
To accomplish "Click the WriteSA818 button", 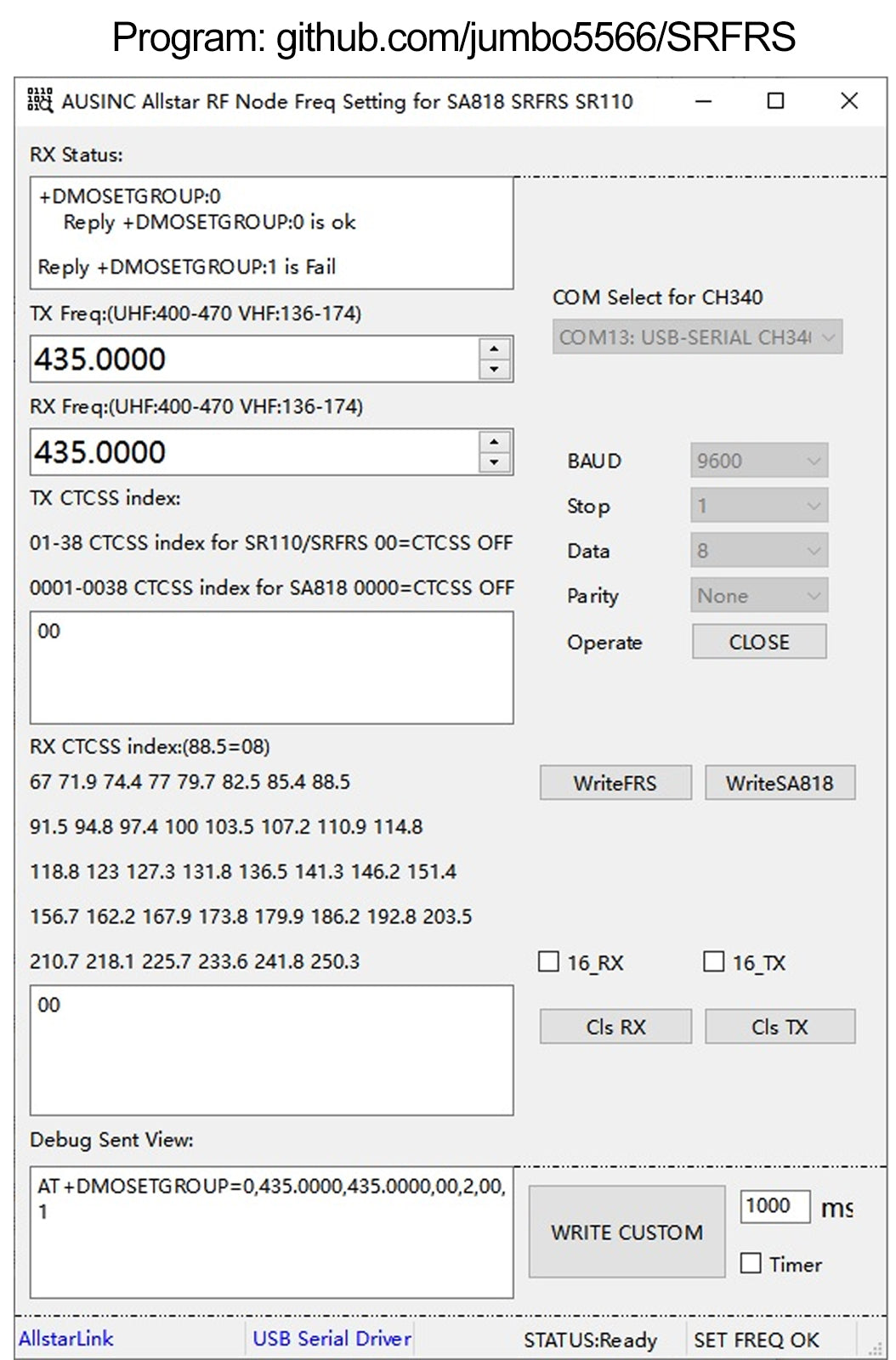I will (780, 783).
